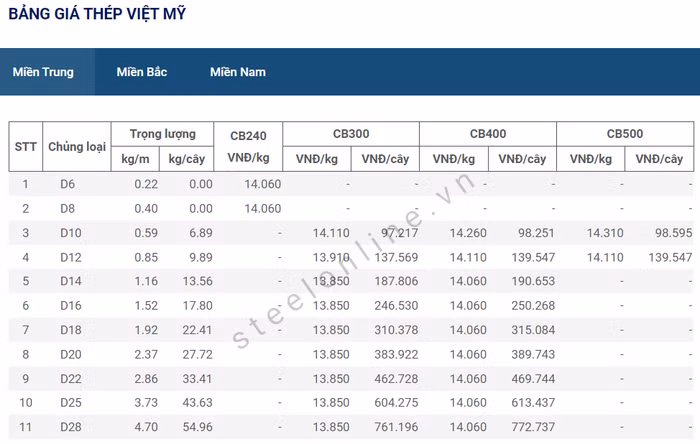This screenshot has height=444, width=700.
Task: Select the D6 steel type cell
Action: point(68,184)
